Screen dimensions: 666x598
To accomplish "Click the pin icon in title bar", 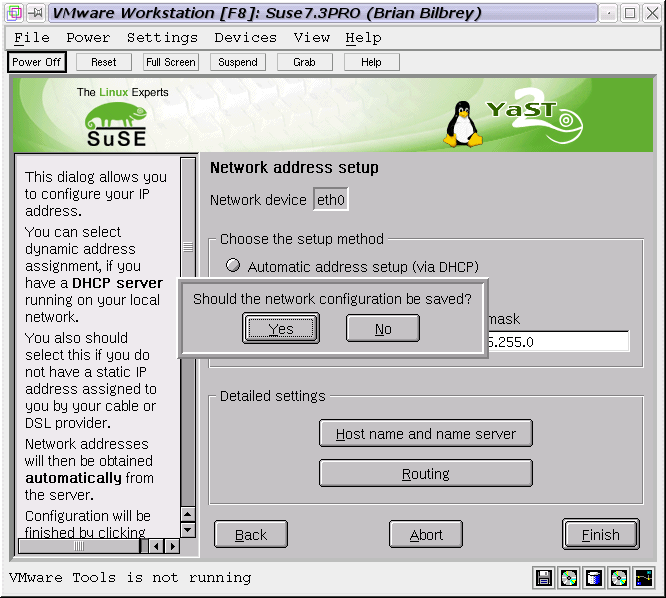I will click(34, 13).
